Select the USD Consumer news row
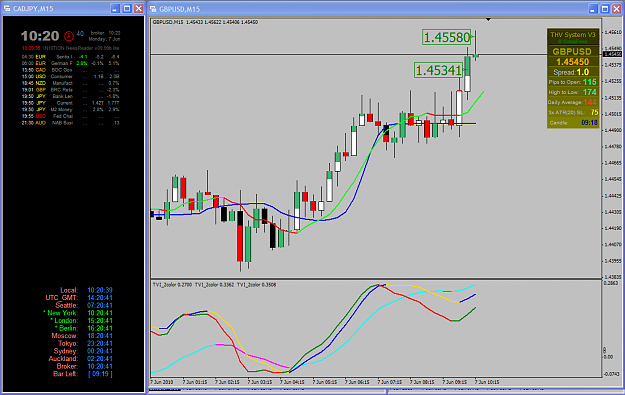The height and width of the screenshot is (395, 625). click(71, 76)
